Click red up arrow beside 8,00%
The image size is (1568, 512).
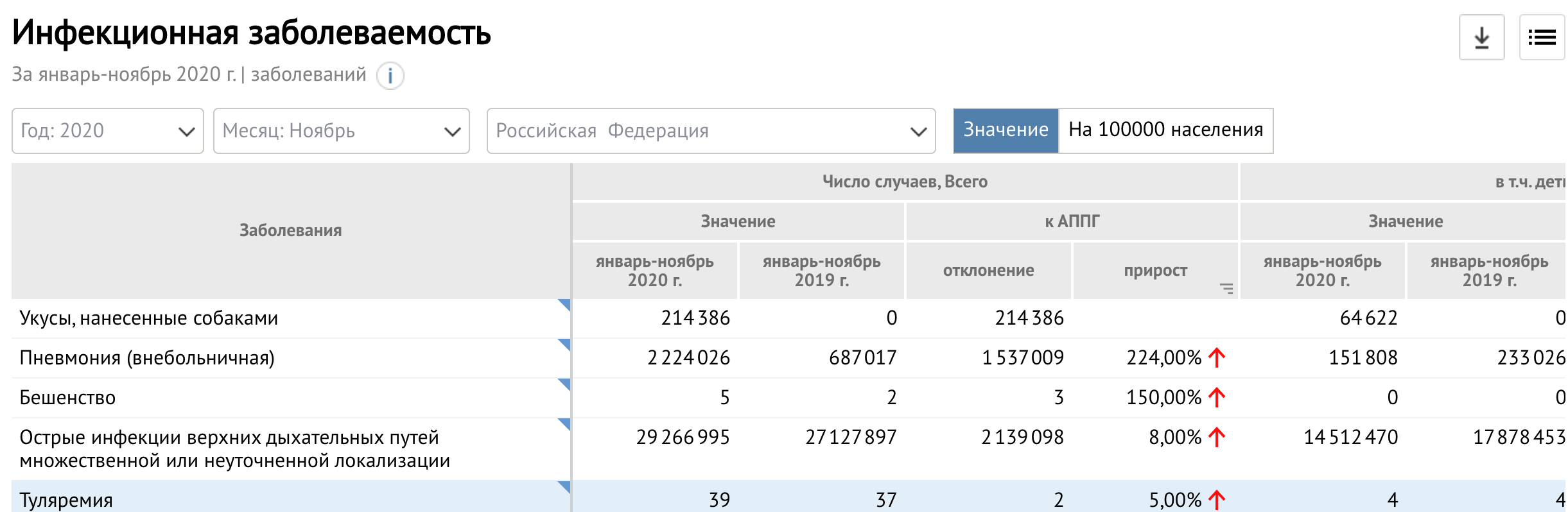(1216, 437)
